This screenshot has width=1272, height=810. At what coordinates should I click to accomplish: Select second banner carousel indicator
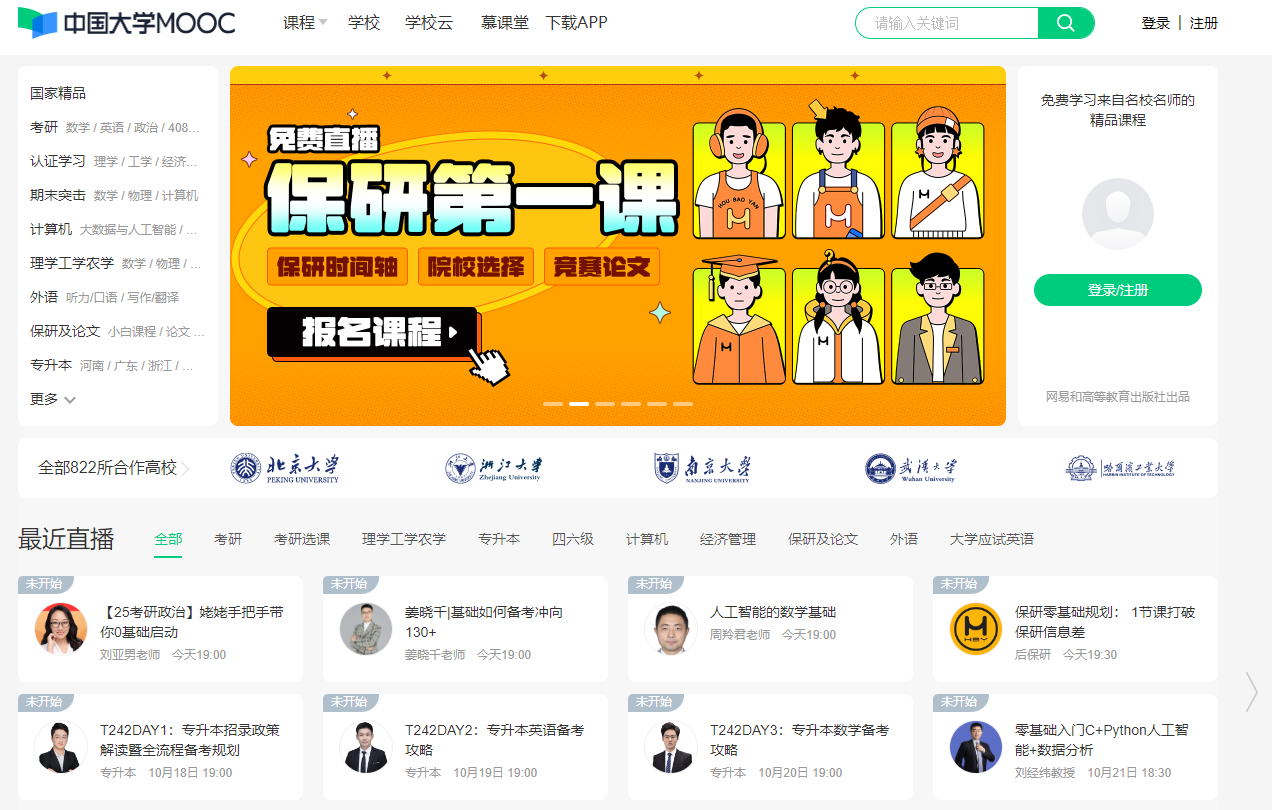pyautogui.click(x=579, y=403)
